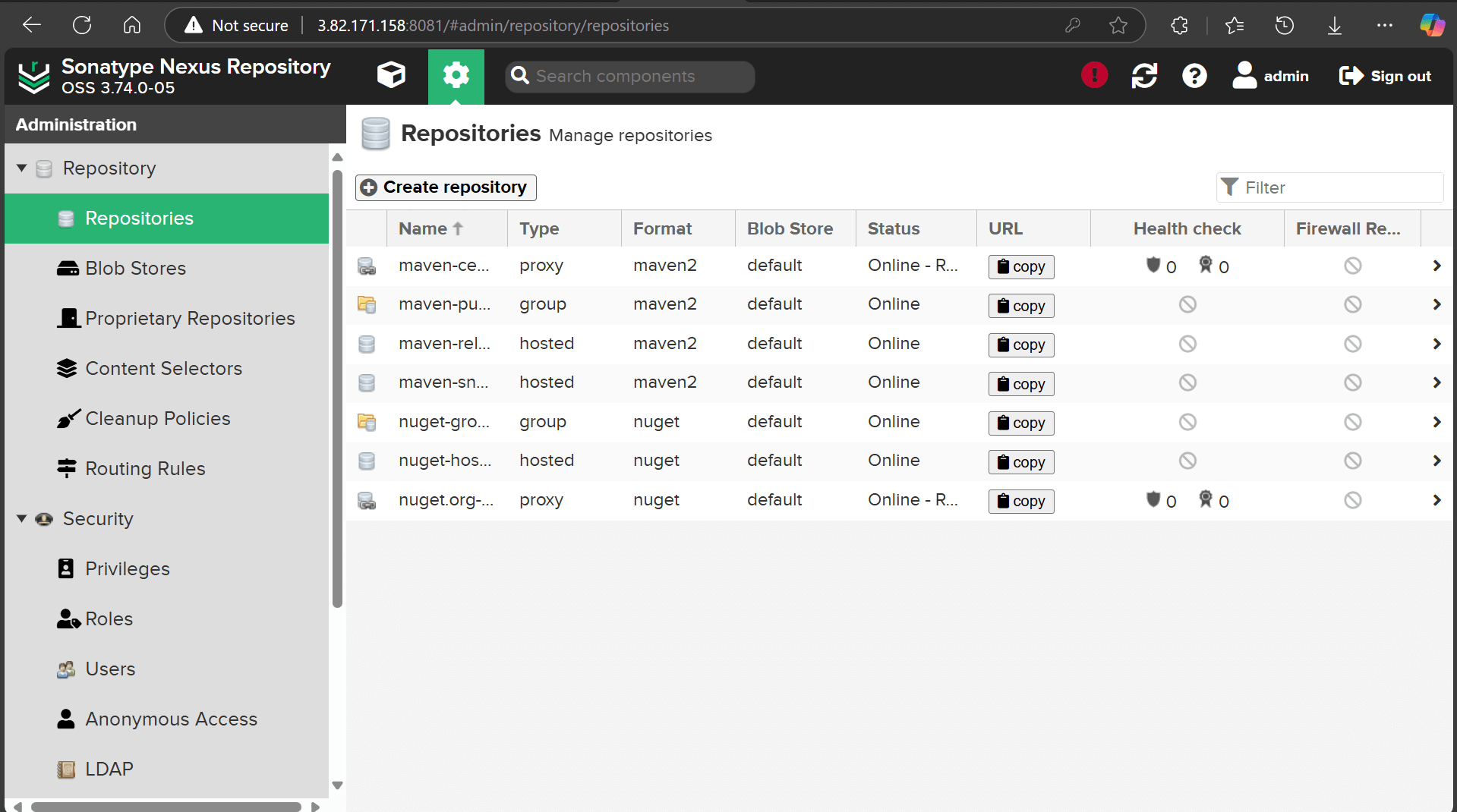
Task: Click the system health alert icon
Action: pyautogui.click(x=1093, y=75)
